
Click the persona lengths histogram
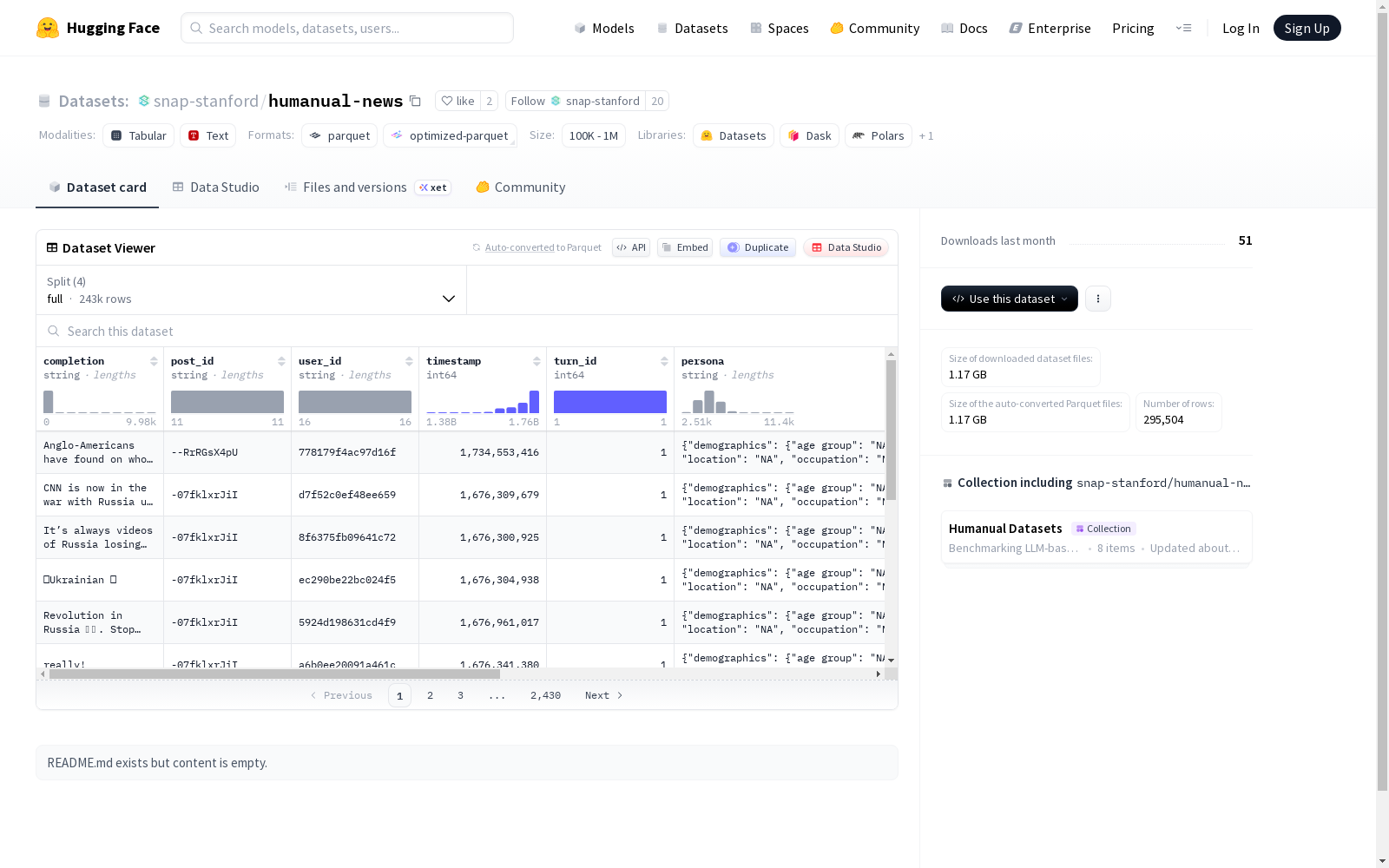738,402
